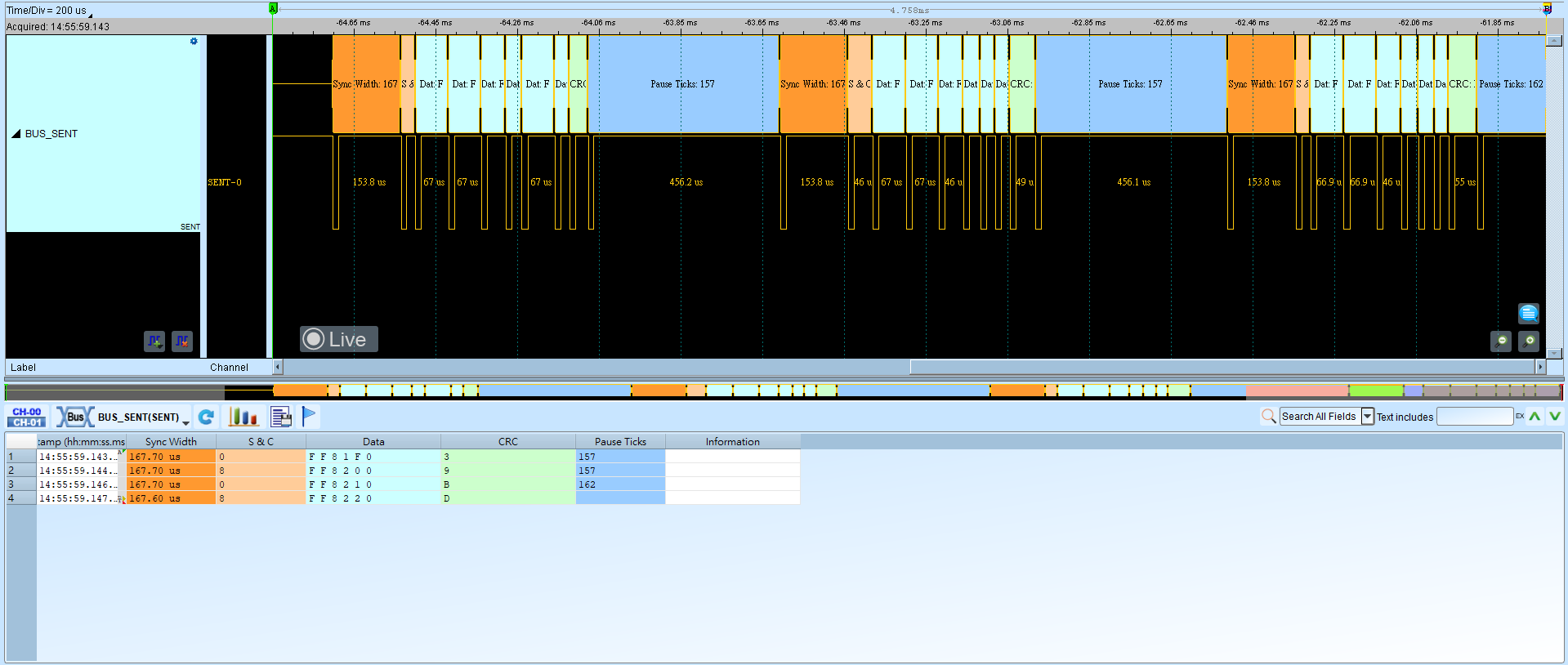The height and width of the screenshot is (665, 1568).
Task: Sort by the Sync Width column header
Action: 171,441
